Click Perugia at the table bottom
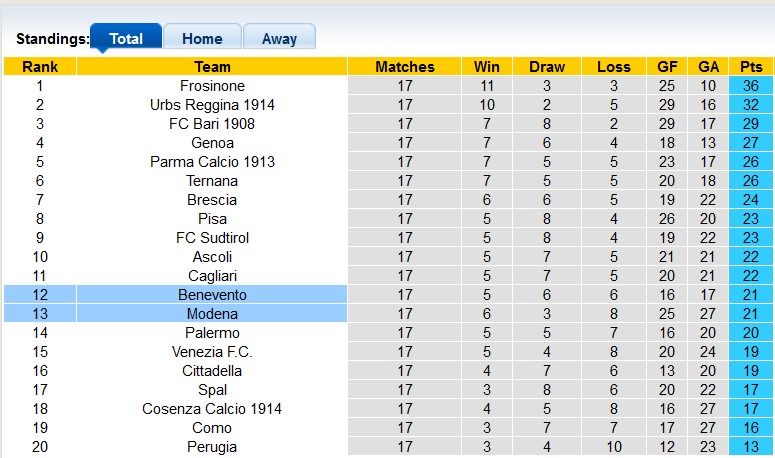 click(212, 447)
